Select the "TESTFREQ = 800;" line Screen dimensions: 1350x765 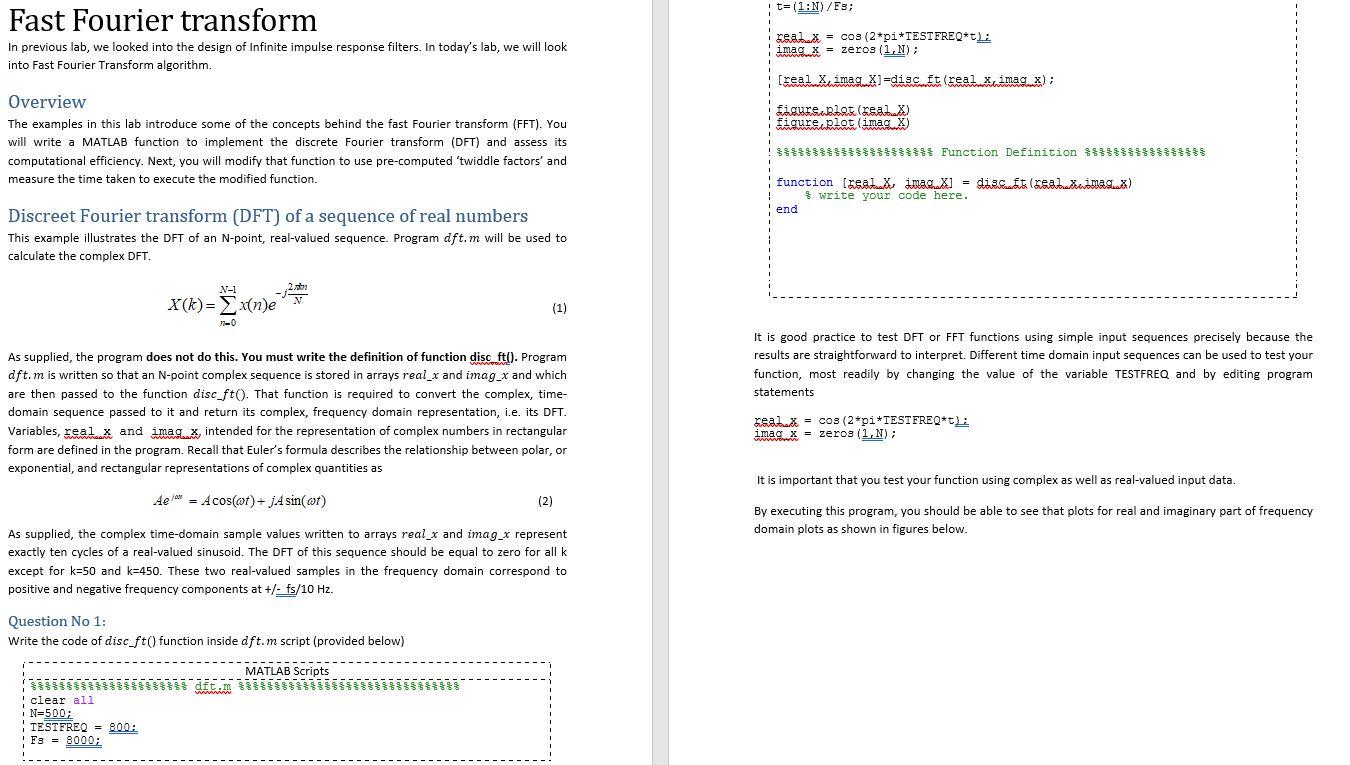[x=85, y=727]
